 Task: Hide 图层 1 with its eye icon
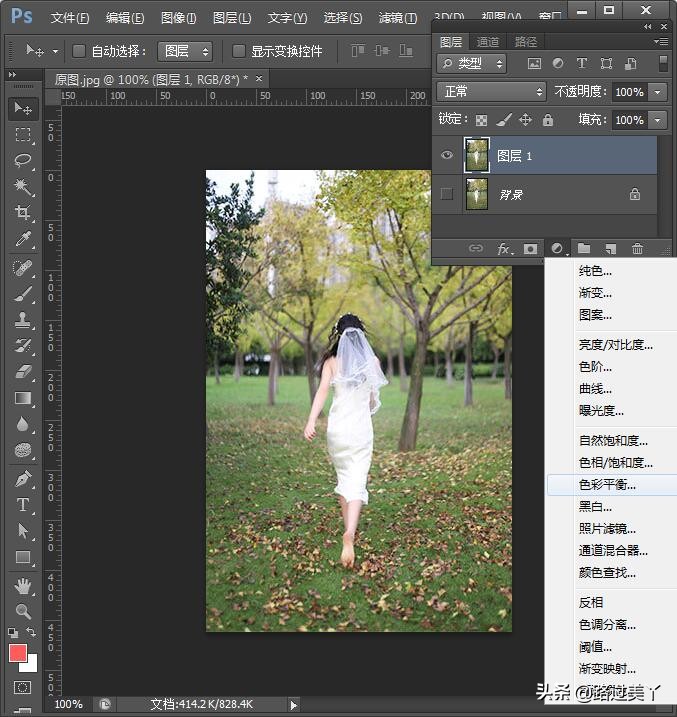447,156
